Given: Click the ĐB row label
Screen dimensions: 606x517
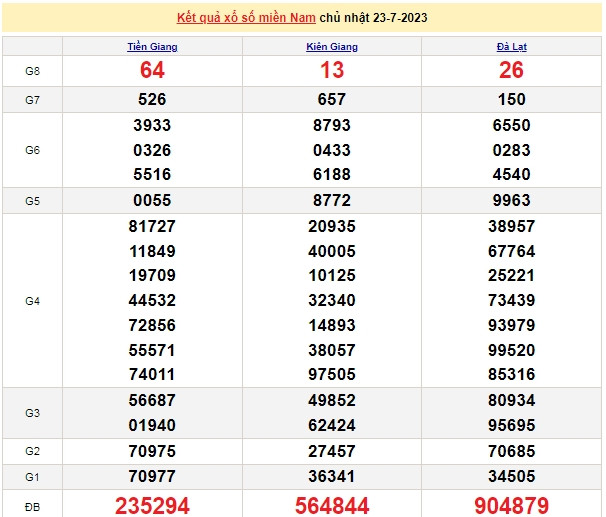Looking at the screenshot, I should click(x=31, y=504).
